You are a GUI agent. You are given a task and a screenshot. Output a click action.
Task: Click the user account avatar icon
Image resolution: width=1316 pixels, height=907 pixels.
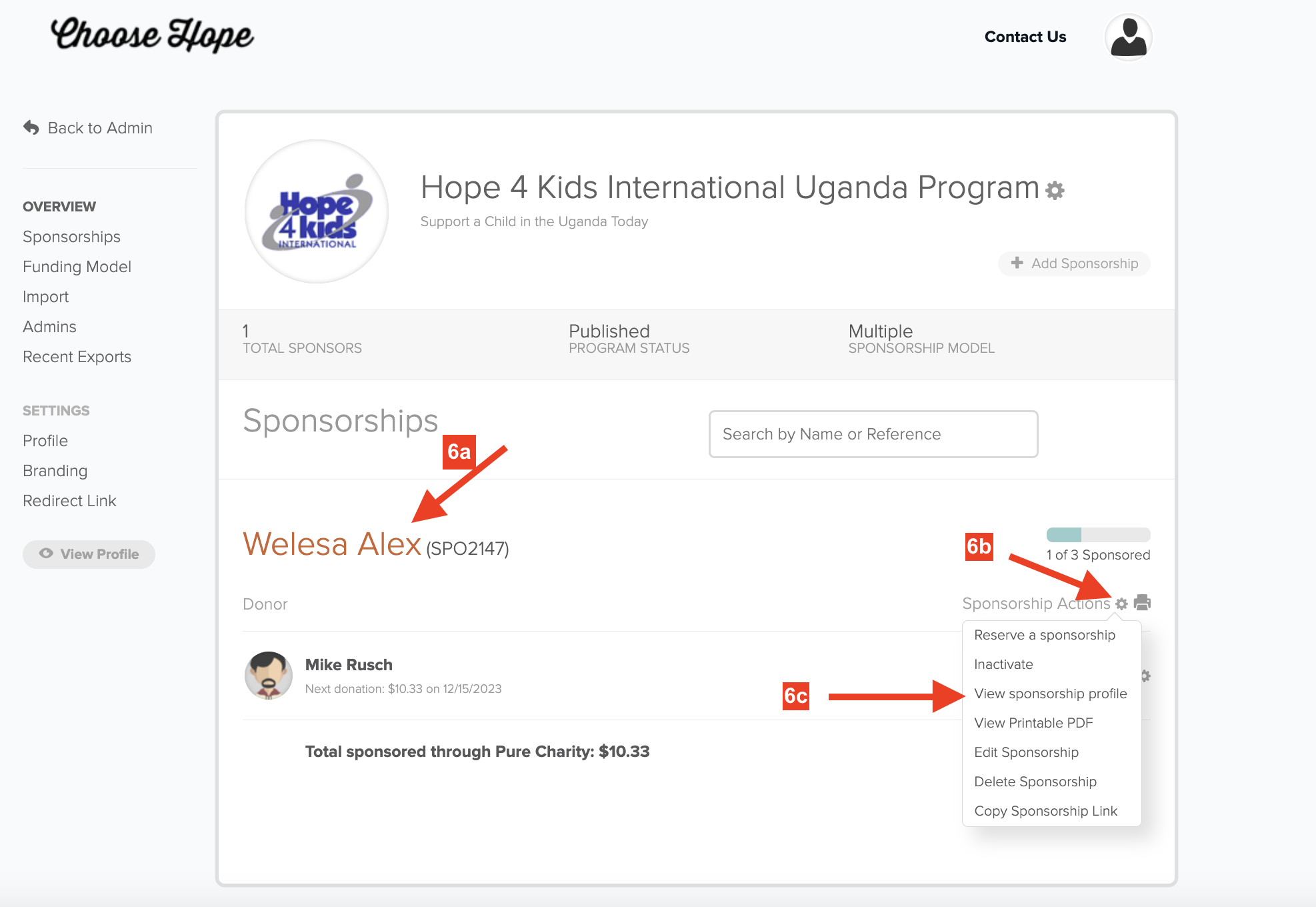click(x=1128, y=37)
